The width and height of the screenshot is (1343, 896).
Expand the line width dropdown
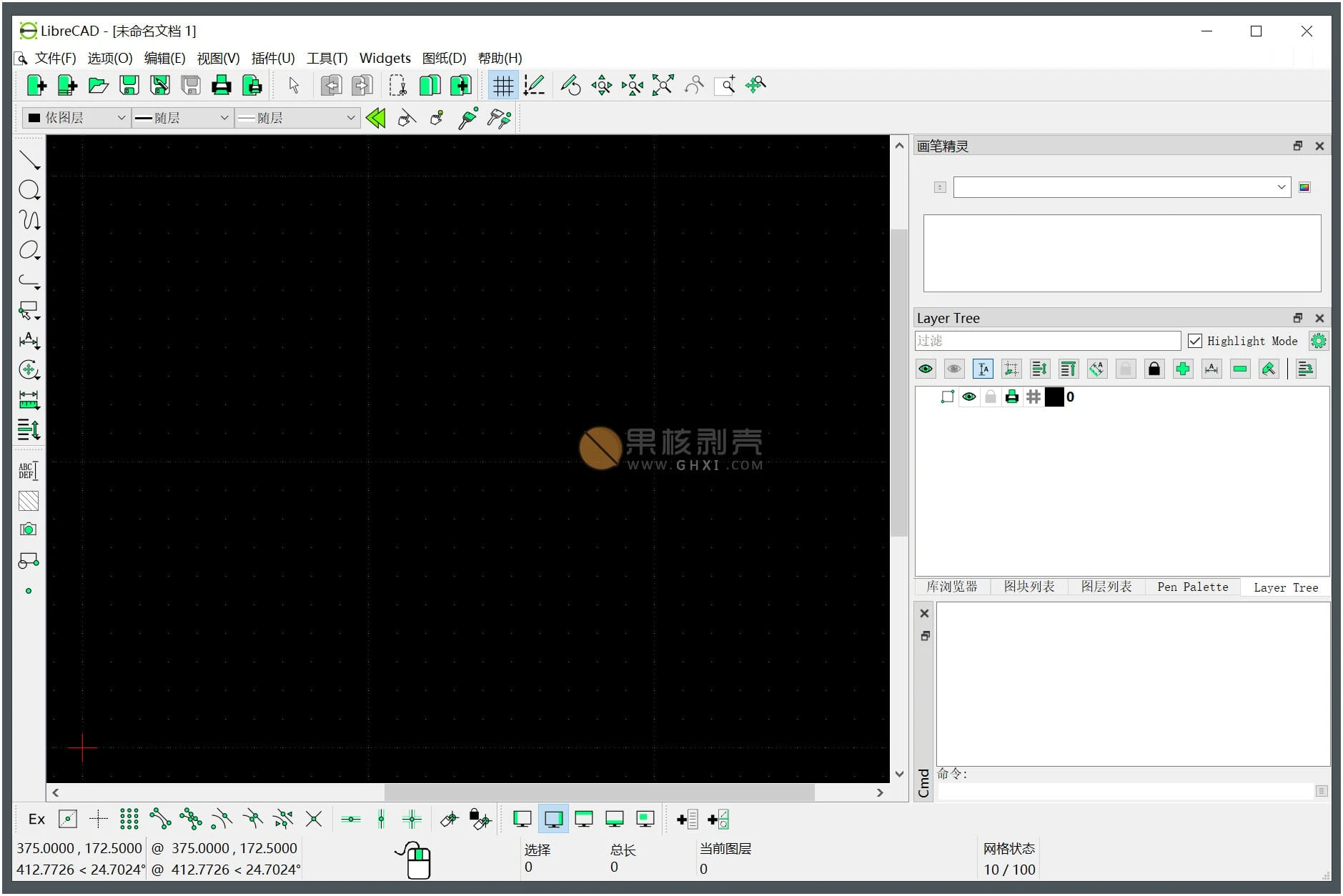tap(182, 118)
